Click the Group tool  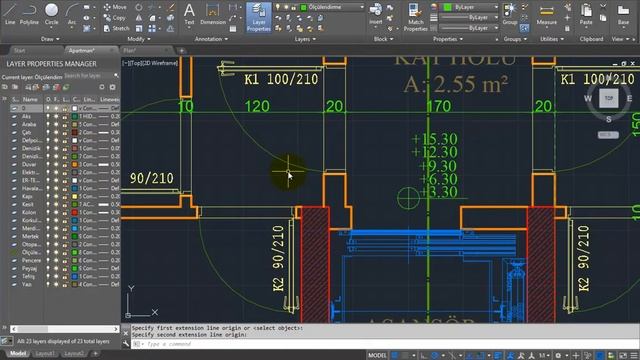[510, 13]
